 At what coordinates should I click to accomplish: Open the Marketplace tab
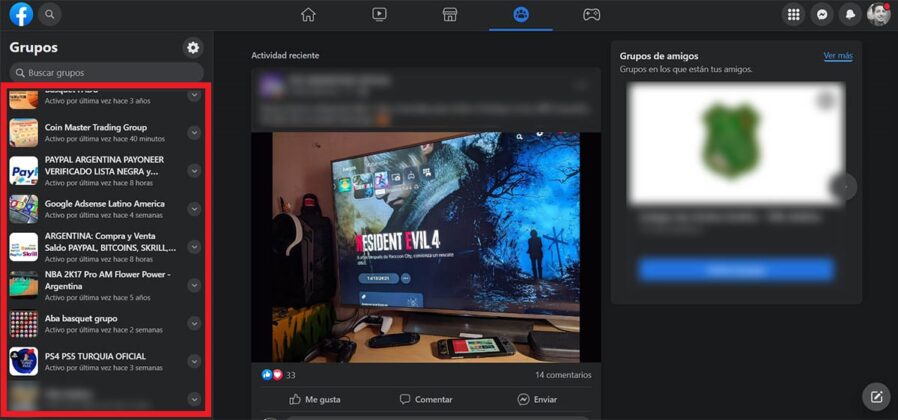click(x=450, y=15)
